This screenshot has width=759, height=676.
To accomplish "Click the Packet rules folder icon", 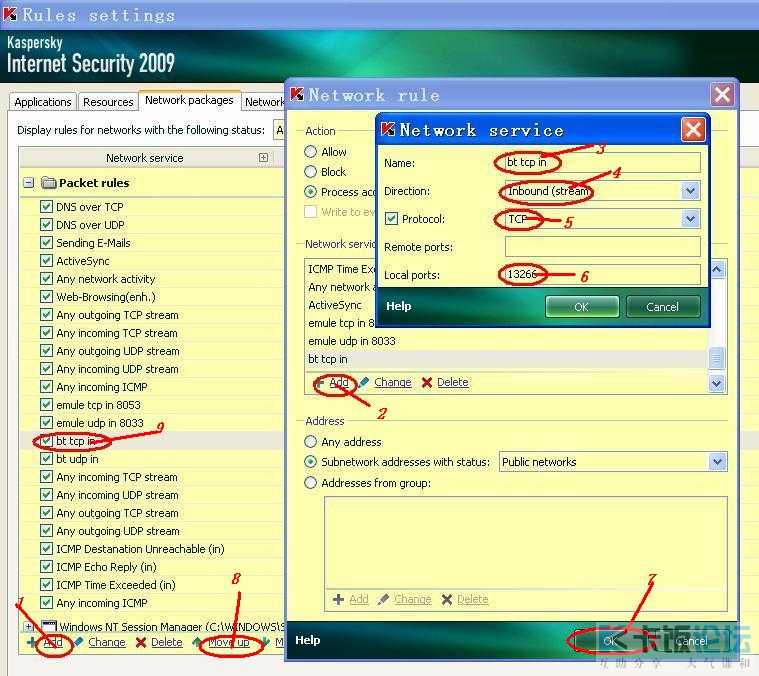I will pos(49,182).
